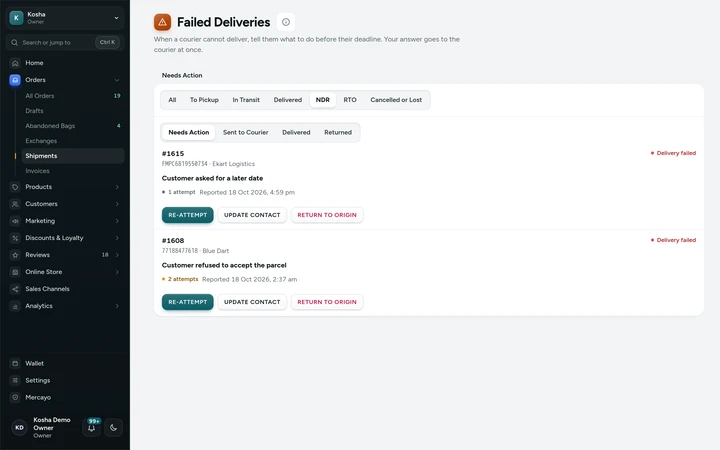Open Shipments in sidebar
The width and height of the screenshot is (720, 450).
pyautogui.click(x=72, y=156)
